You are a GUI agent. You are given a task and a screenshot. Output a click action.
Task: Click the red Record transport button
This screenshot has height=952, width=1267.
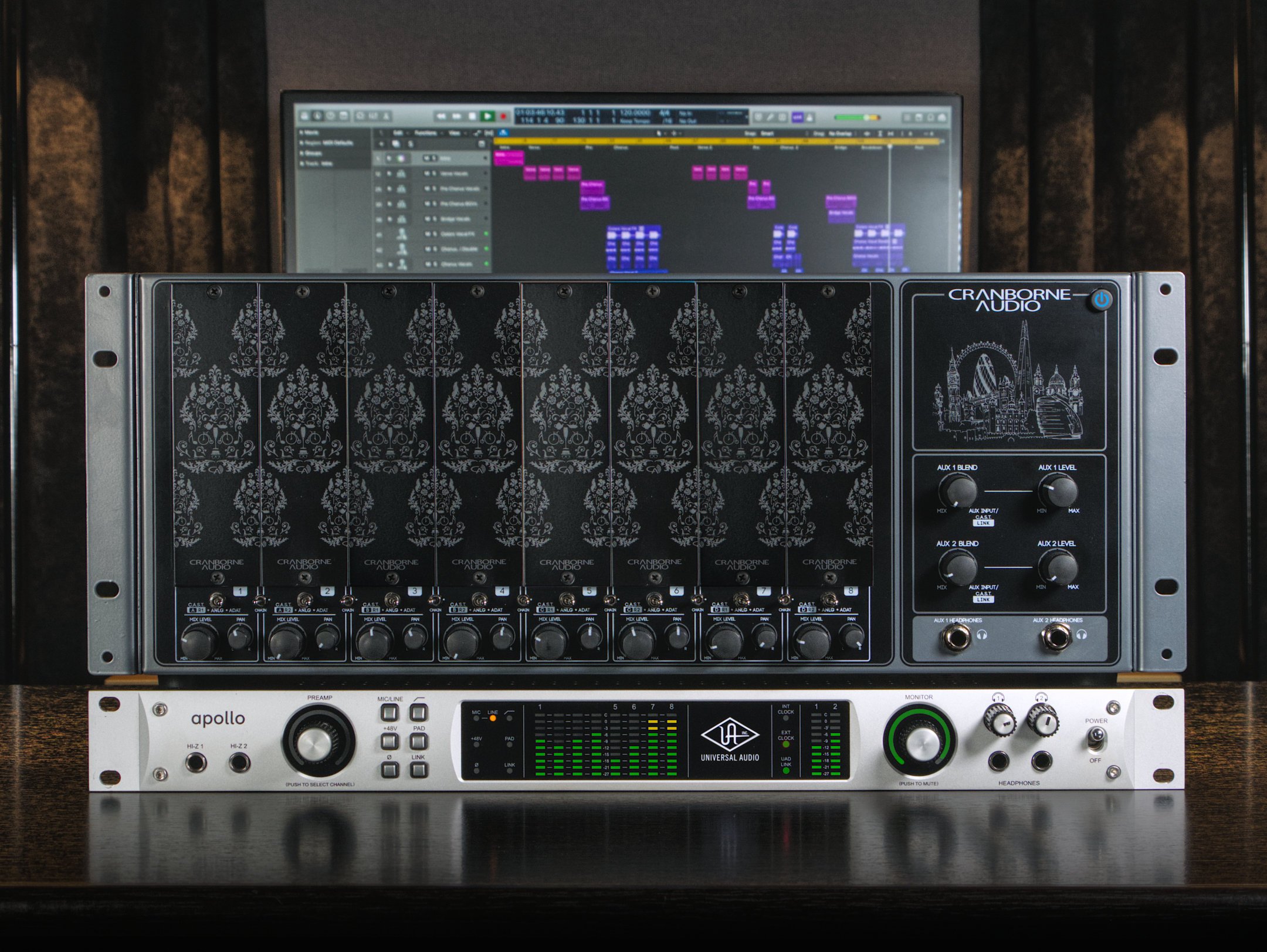[x=503, y=116]
